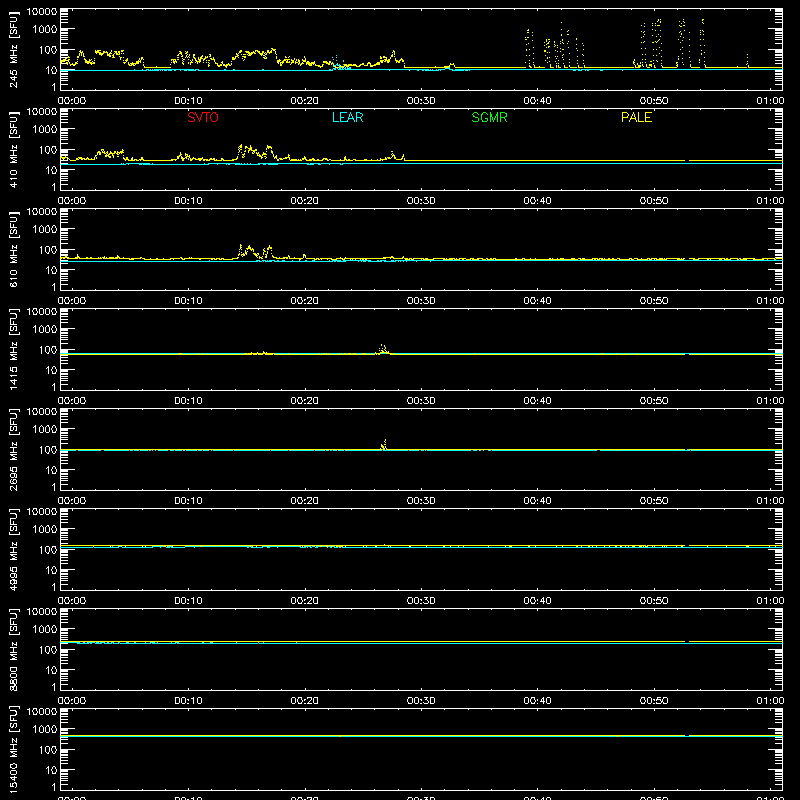Click the 10000 tick label on 245 MHz plot
Image resolution: width=800 pixels, height=800 pixels.
[x=42, y=12]
